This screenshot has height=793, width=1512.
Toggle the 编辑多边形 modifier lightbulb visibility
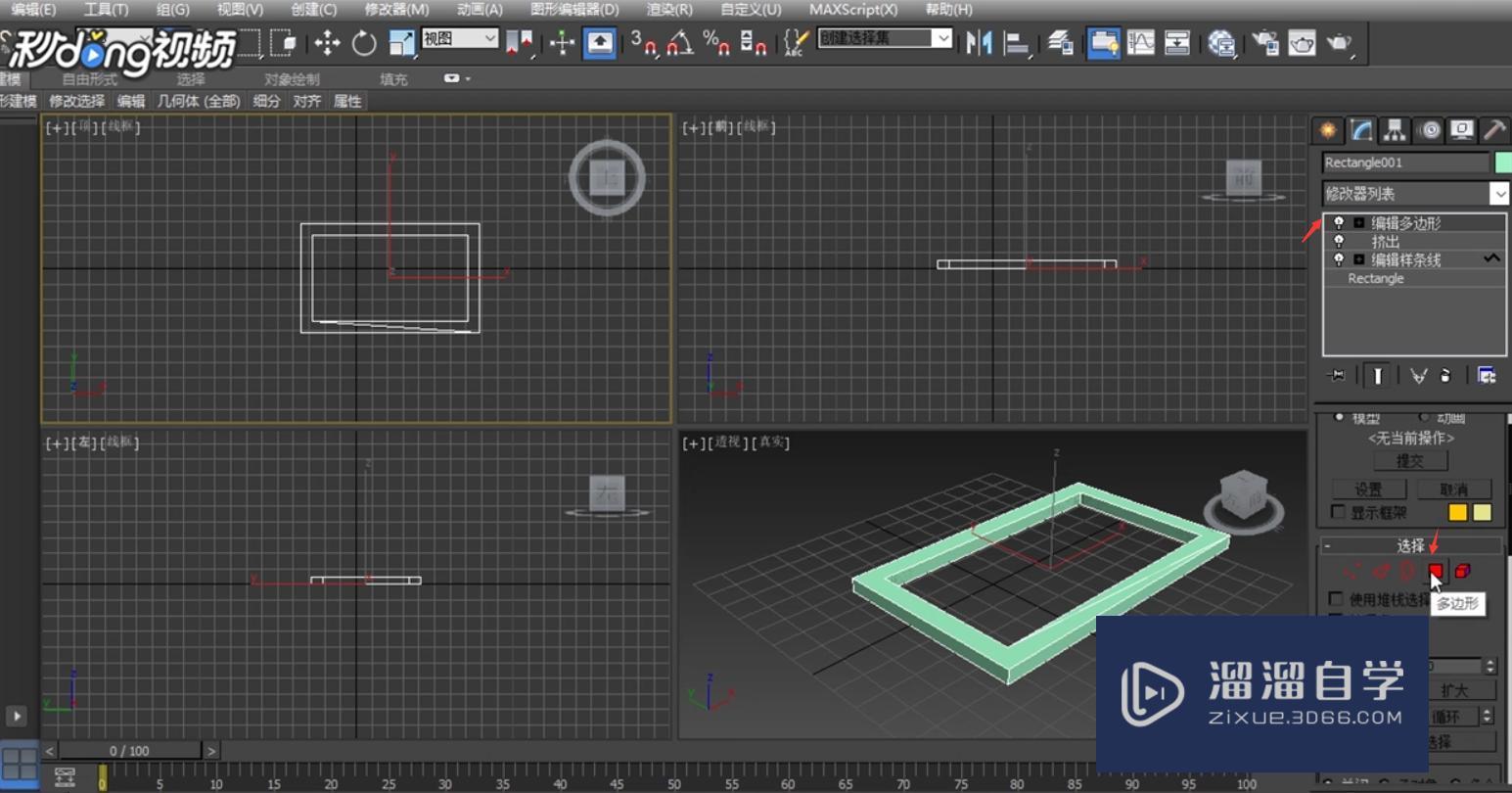tap(1338, 222)
